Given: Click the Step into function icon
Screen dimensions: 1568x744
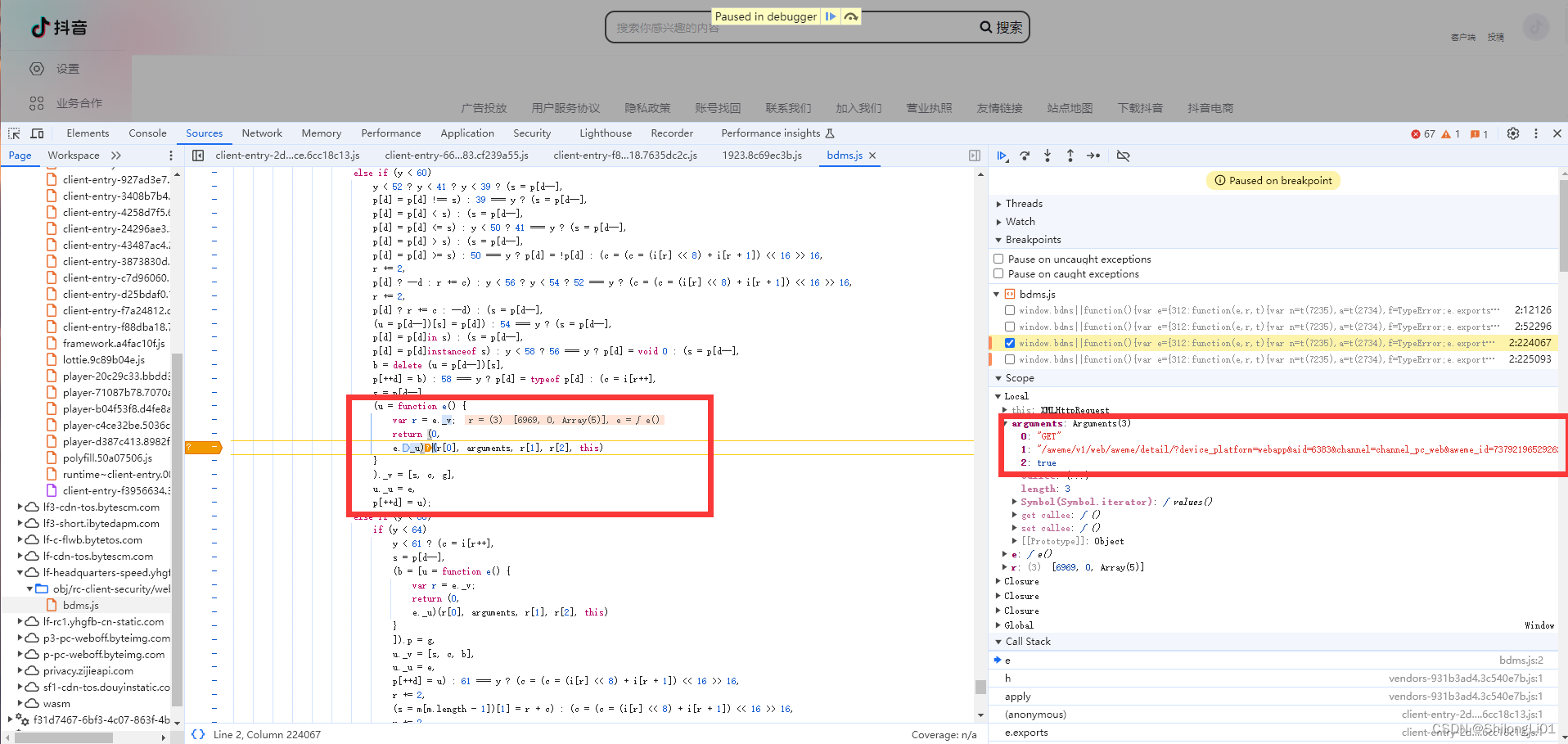Looking at the screenshot, I should pyautogui.click(x=1048, y=156).
